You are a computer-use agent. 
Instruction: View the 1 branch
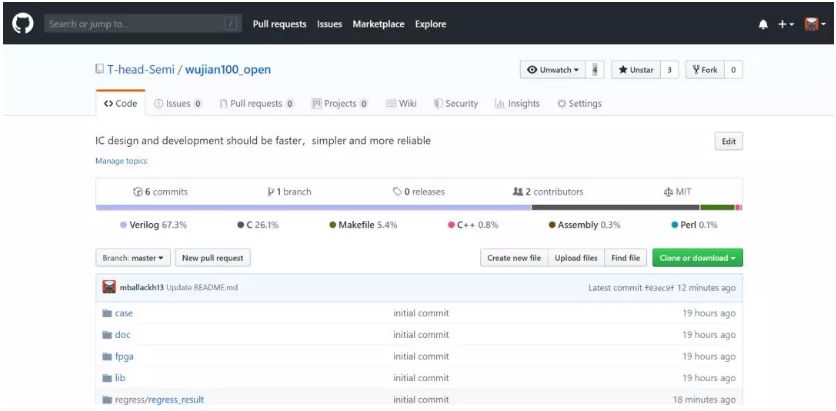(x=290, y=192)
